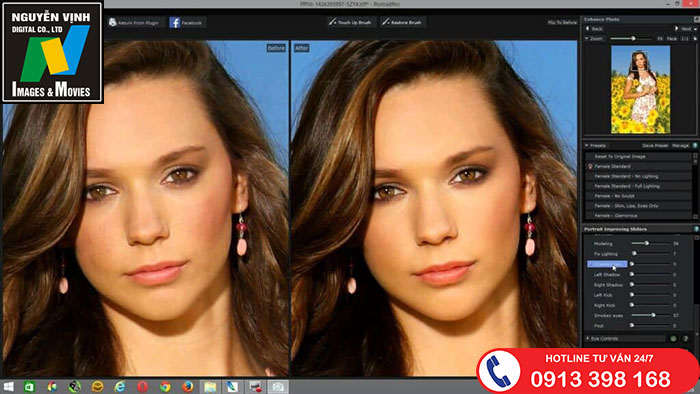Open the green-and-black round taskbar icon
Viewport: 700px width, 394px height.
tap(75, 387)
